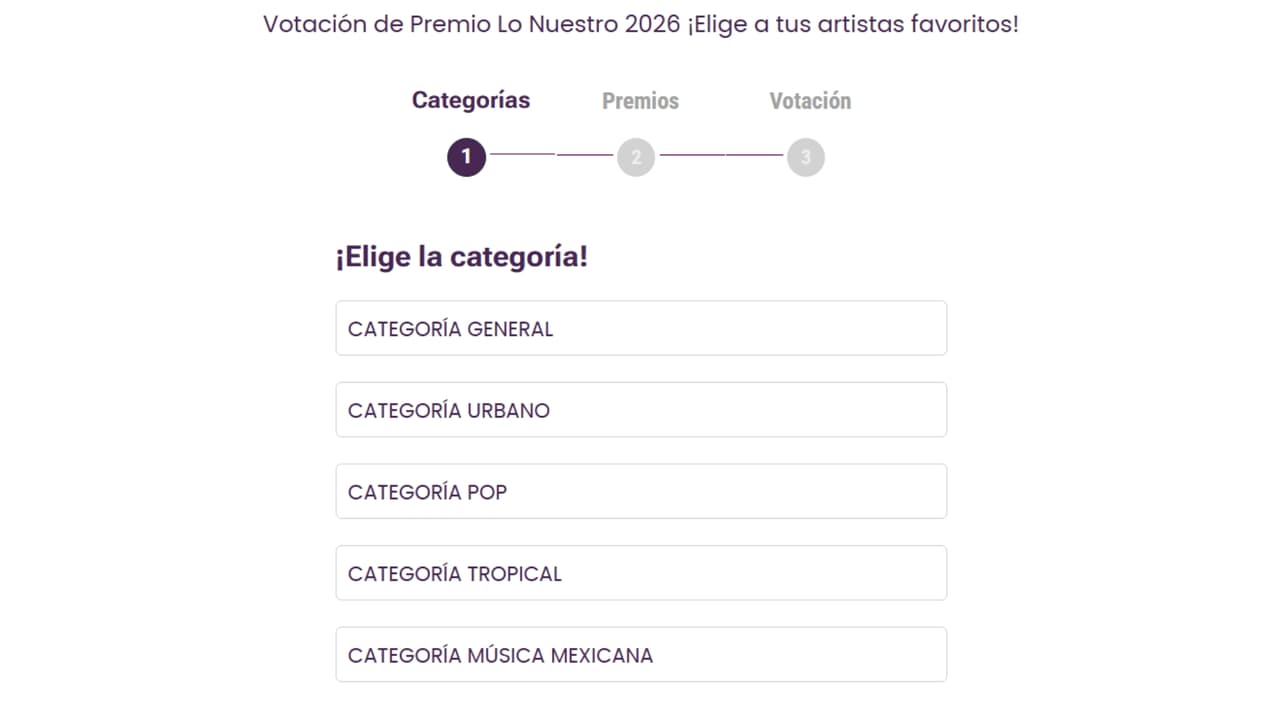Open the urban music category option
The width and height of the screenshot is (1280, 720).
(641, 409)
